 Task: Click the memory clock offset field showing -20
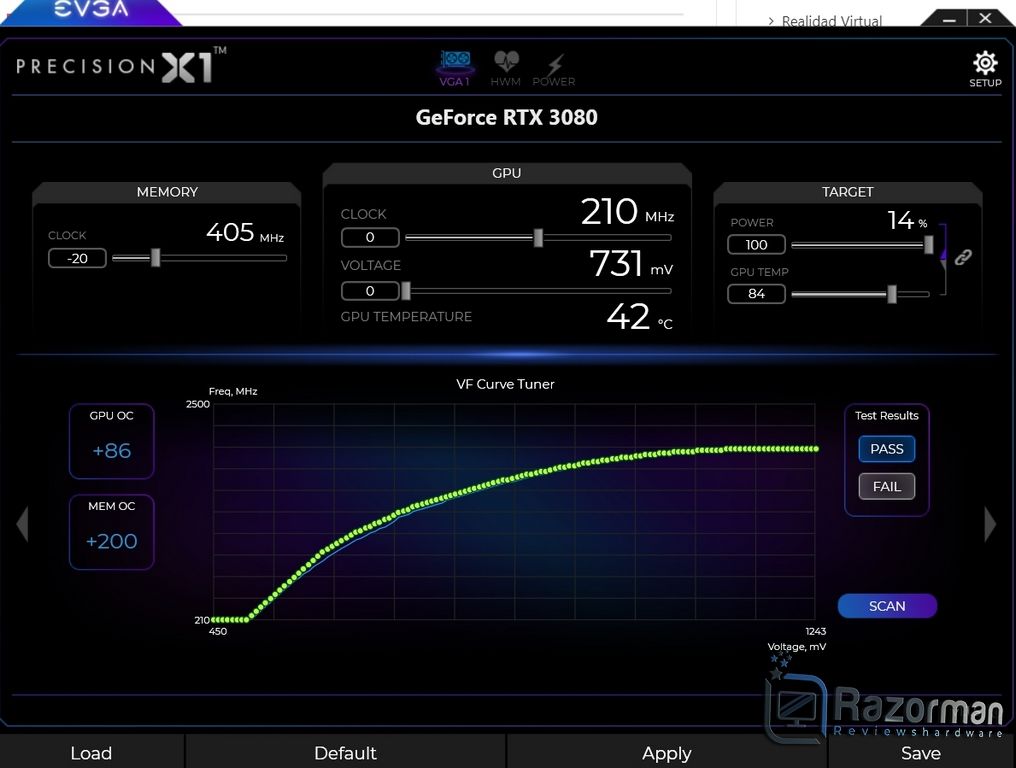(x=77, y=258)
